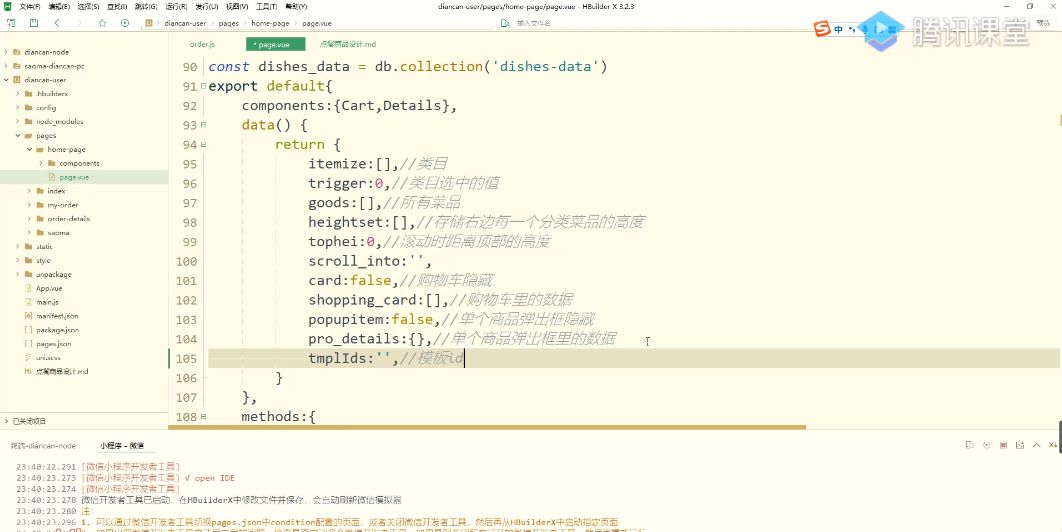Toggle the Chinese 中 input mode
This screenshot has height=532, width=1062.
(838, 29)
